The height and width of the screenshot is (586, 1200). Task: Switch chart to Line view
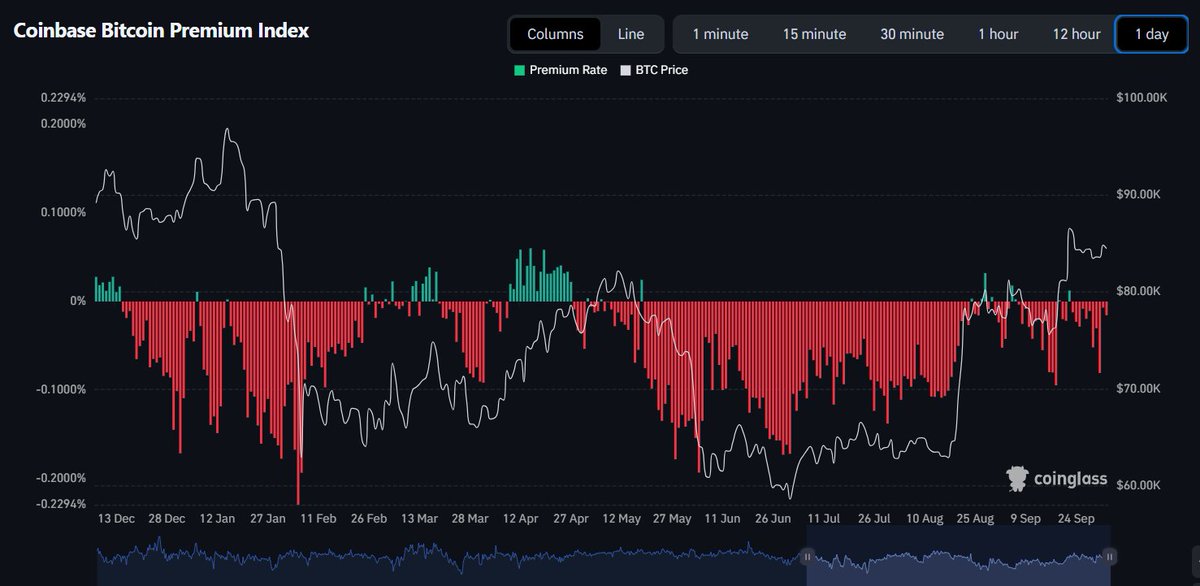click(631, 34)
